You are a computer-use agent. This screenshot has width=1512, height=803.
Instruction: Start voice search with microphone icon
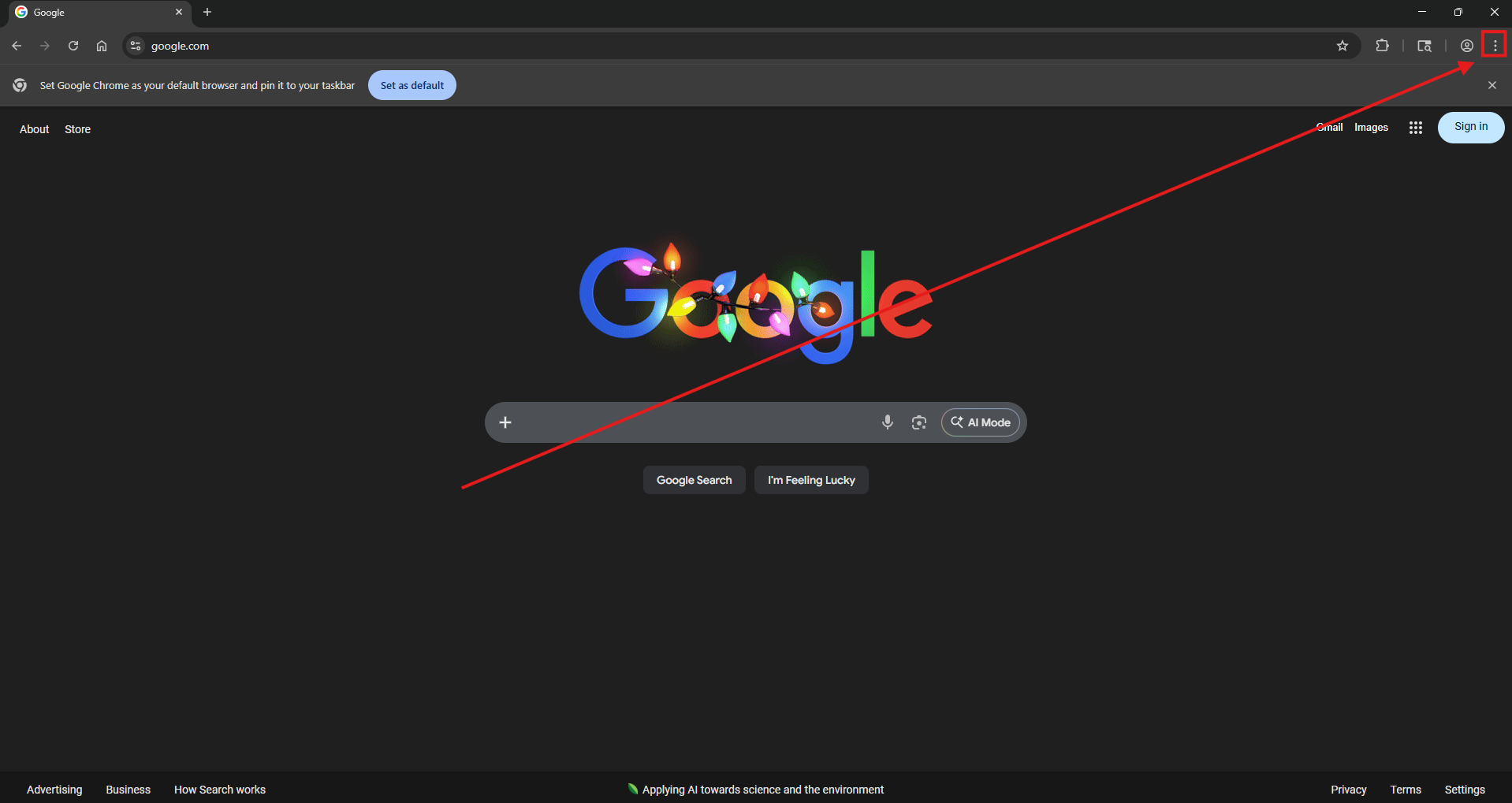[888, 422]
